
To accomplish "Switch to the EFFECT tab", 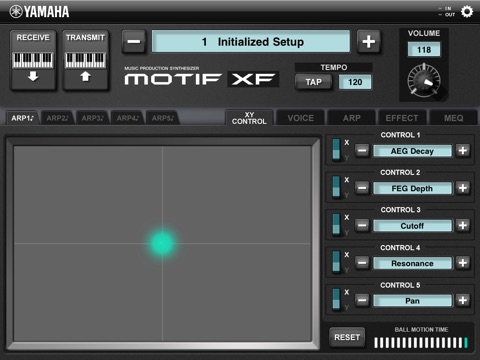I will click(x=402, y=118).
